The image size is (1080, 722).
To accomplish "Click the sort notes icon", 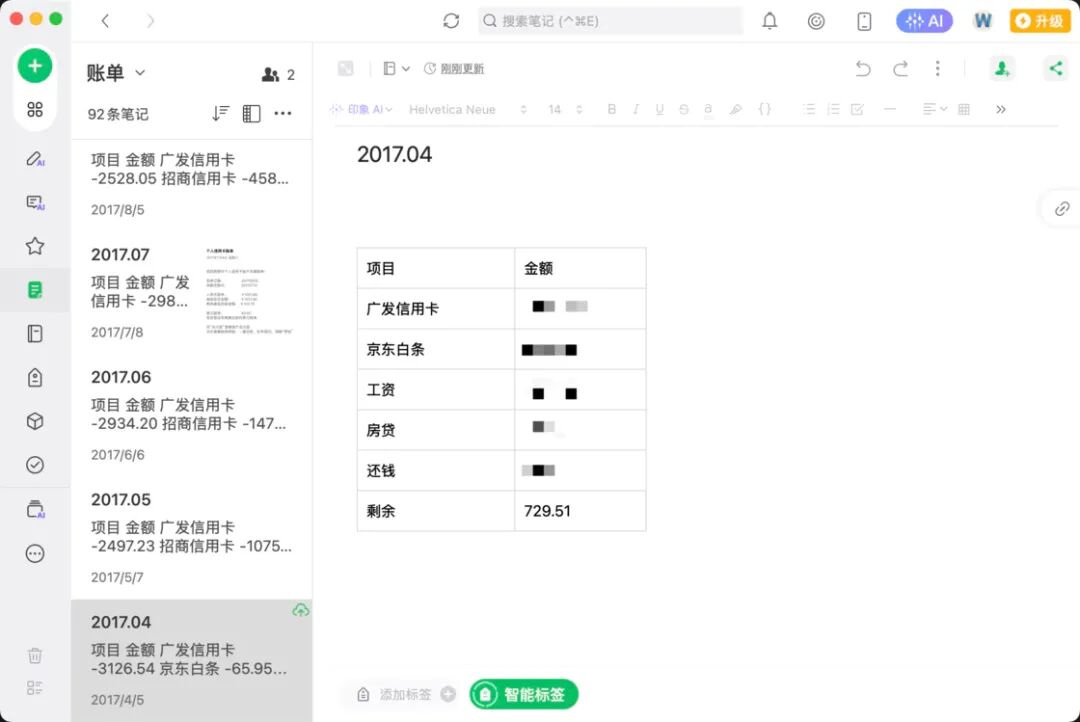I will [x=220, y=114].
